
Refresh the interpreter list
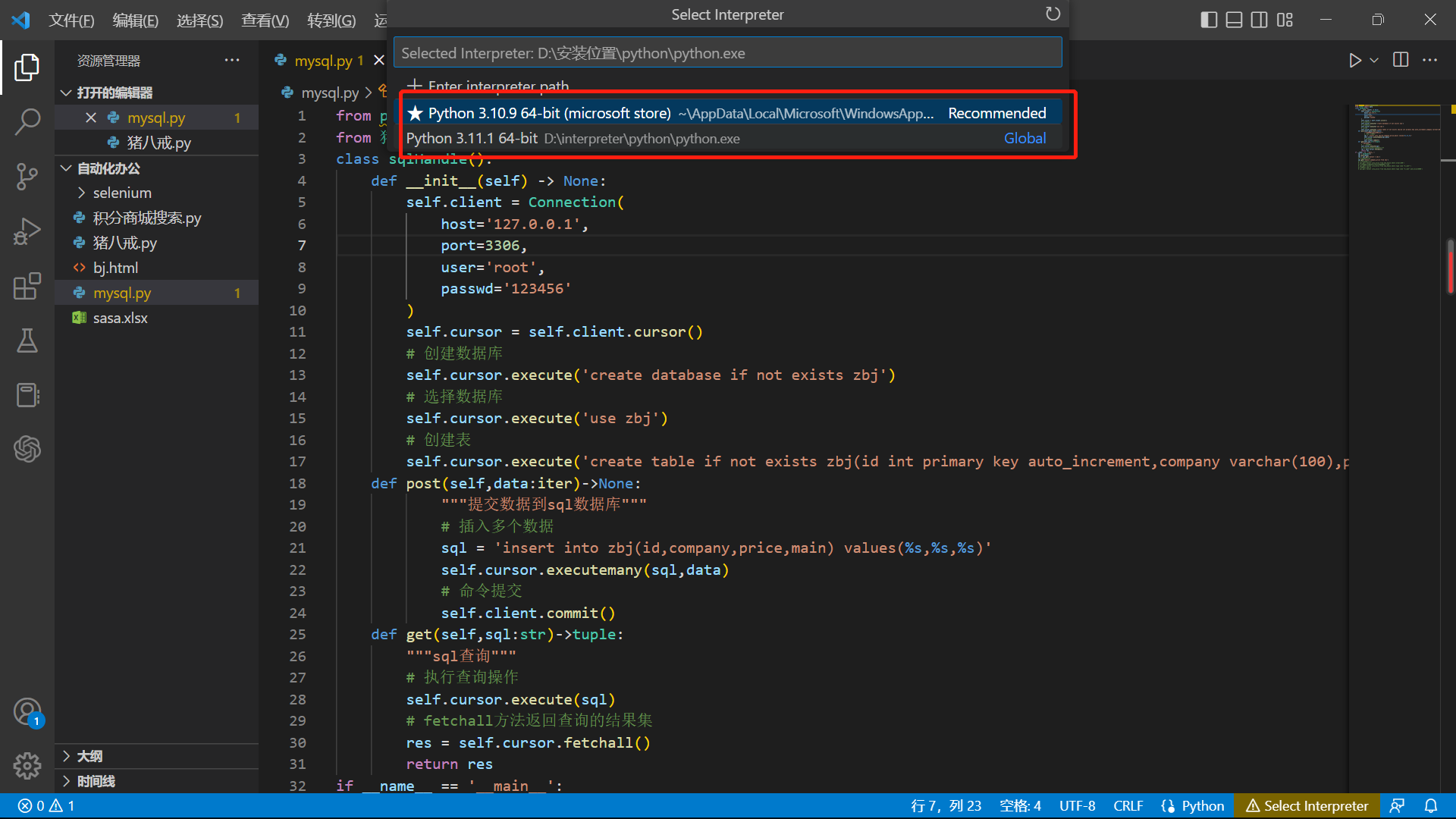(x=1053, y=14)
